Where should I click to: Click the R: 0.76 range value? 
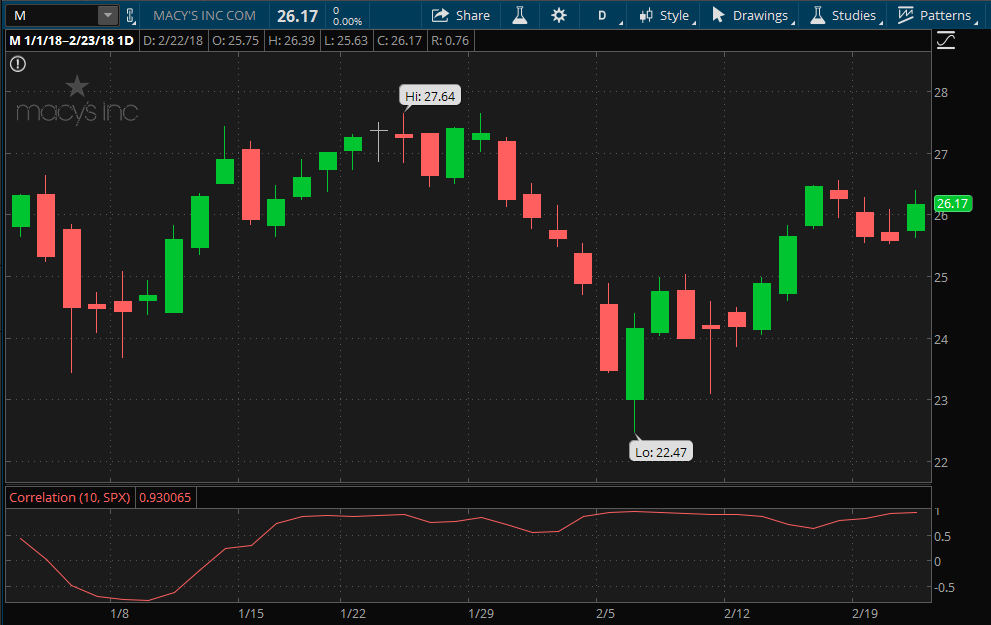click(450, 40)
